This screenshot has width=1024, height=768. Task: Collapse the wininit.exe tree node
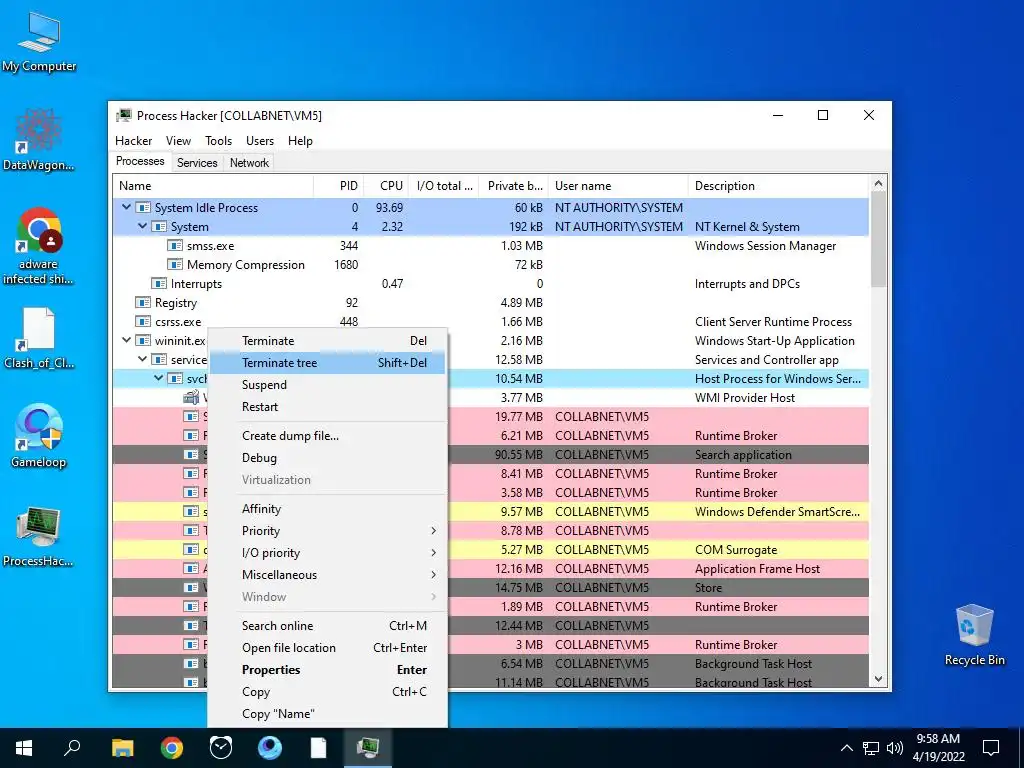[x=126, y=340]
